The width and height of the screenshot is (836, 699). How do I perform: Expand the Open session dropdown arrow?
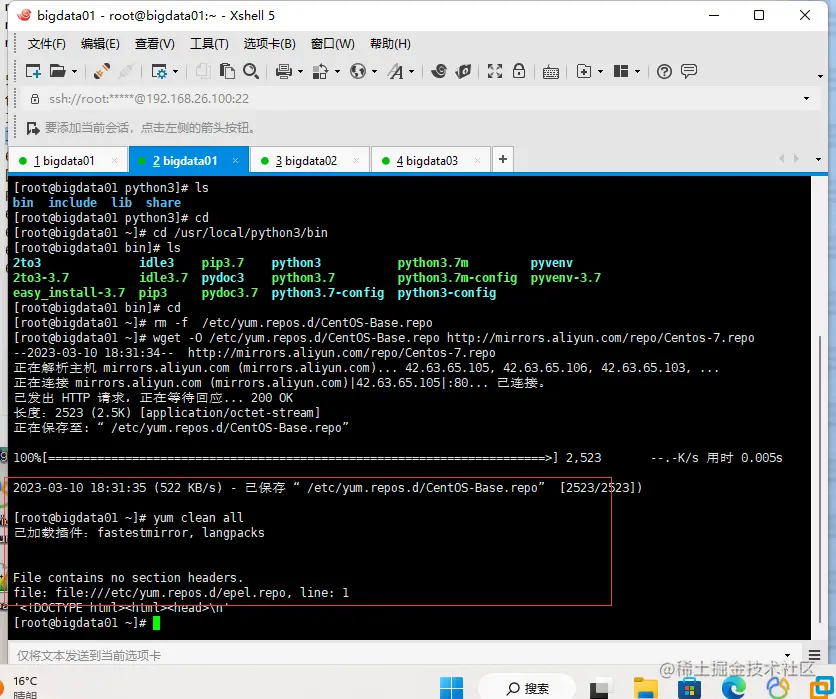(74, 71)
